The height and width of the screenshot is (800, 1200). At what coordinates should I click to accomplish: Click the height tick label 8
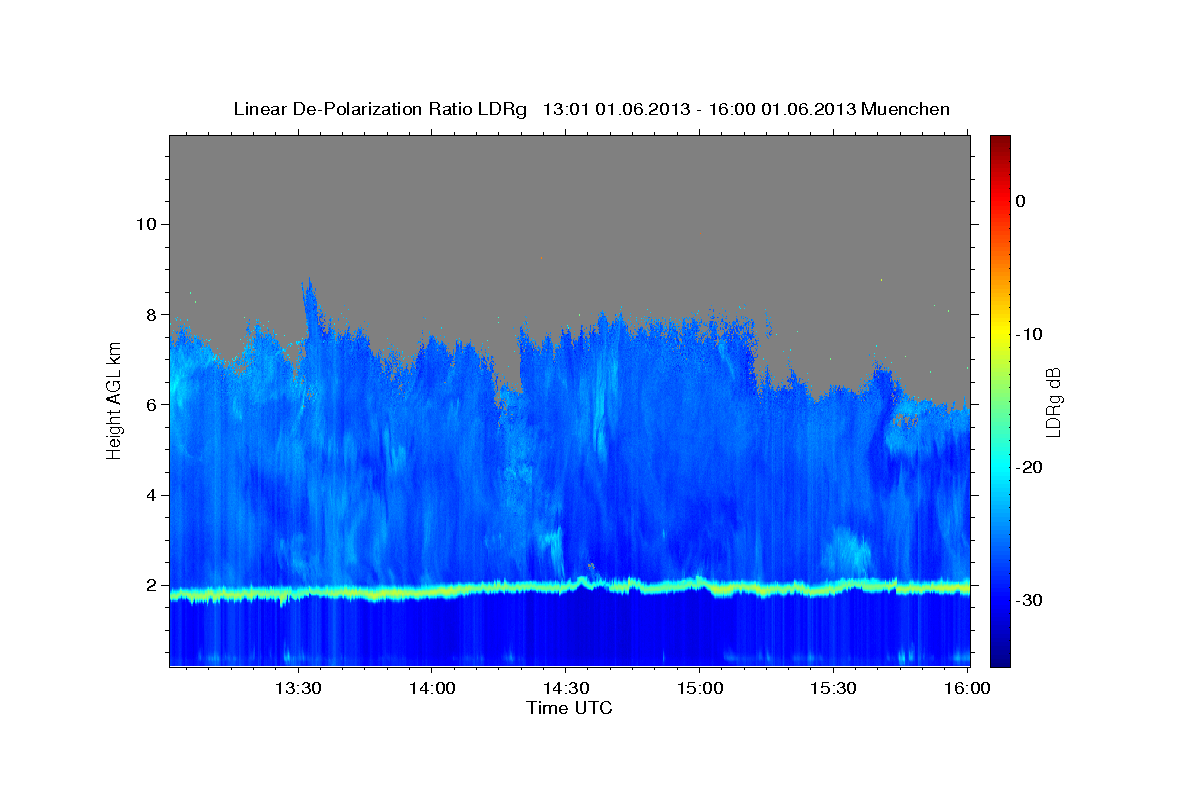[150, 314]
